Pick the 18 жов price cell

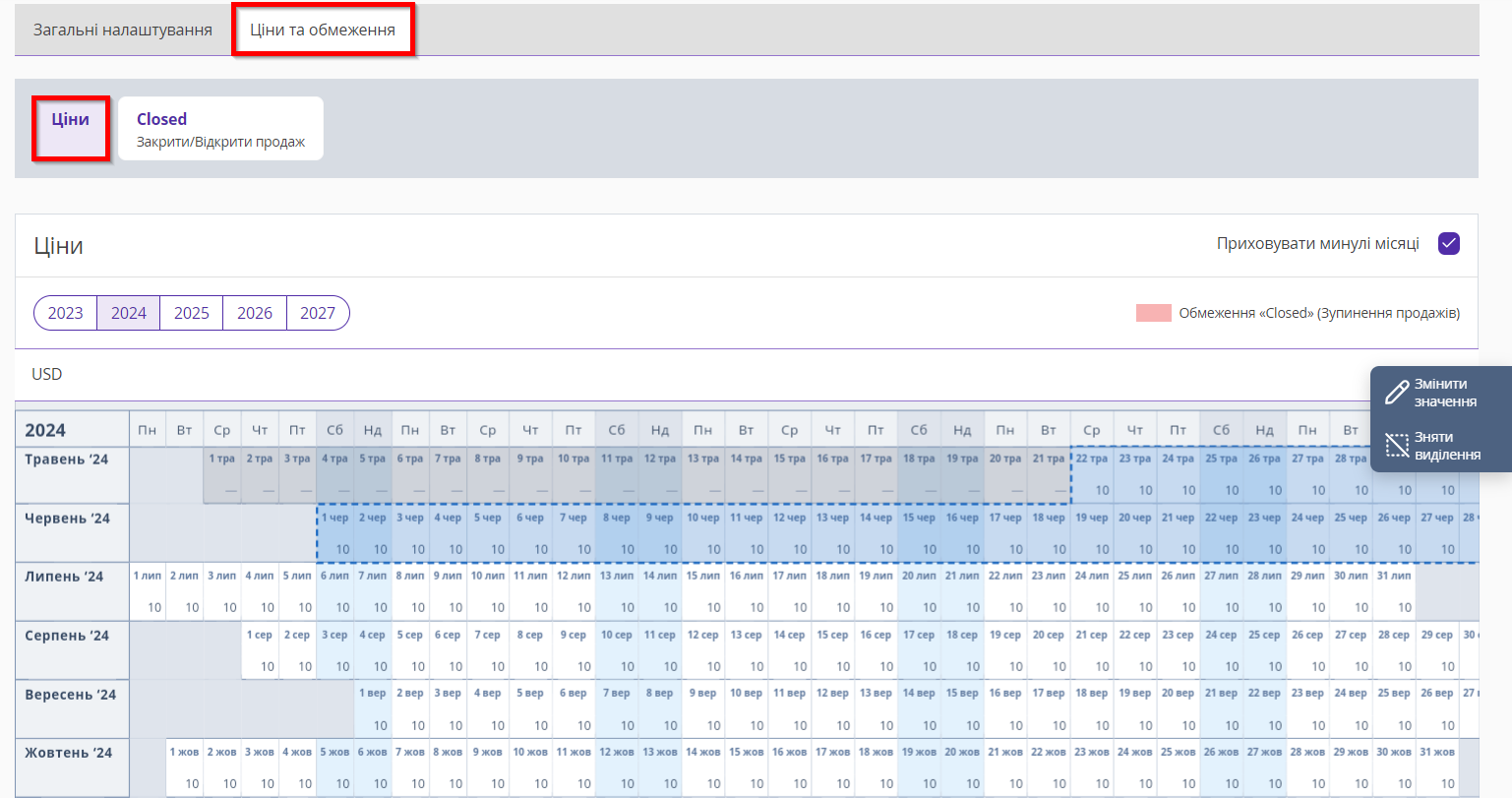[877, 767]
